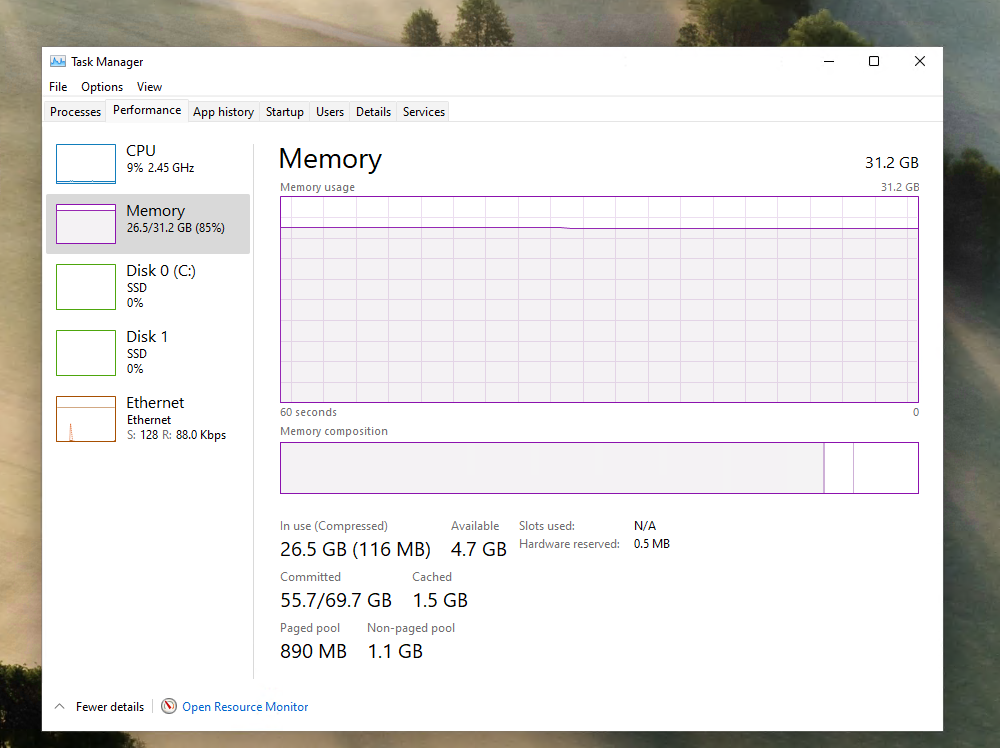1000x748 pixels.
Task: Open Resource Monitor link
Action: pyautogui.click(x=245, y=707)
